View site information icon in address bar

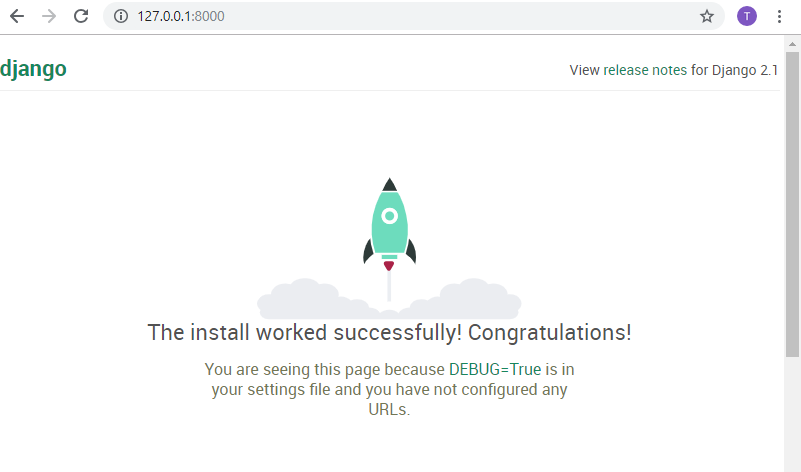pos(121,16)
